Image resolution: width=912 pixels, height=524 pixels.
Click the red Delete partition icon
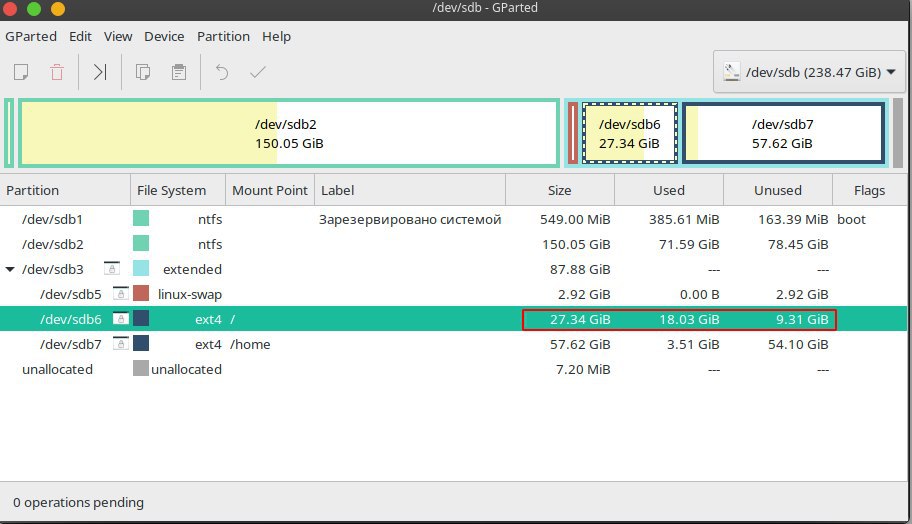coord(56,72)
